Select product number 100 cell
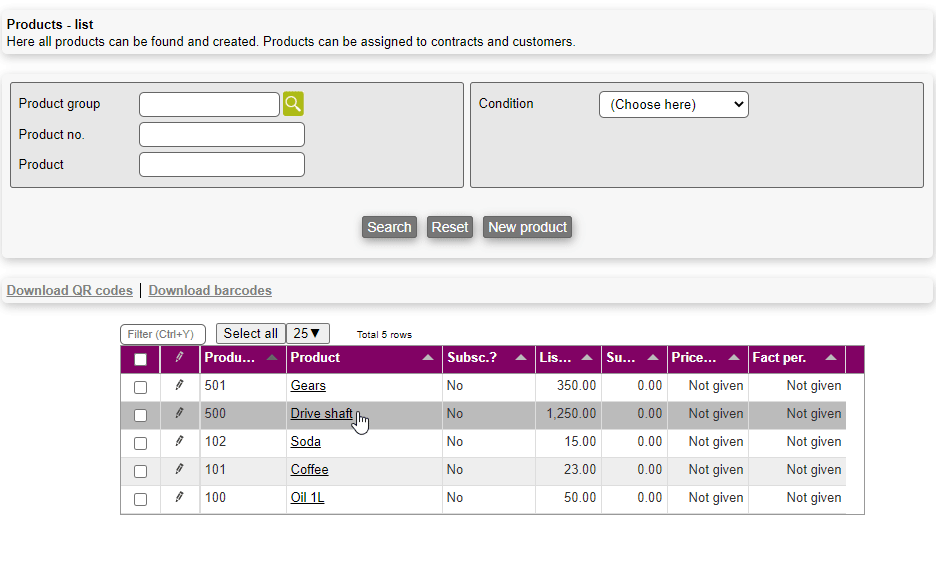 pyautogui.click(x=243, y=498)
